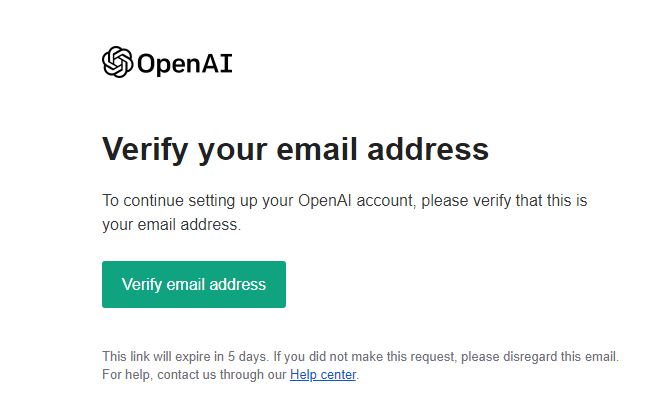The height and width of the screenshot is (420, 668).
Task: Click the OpenAI wordmark text beside the logo
Action: (x=184, y=64)
